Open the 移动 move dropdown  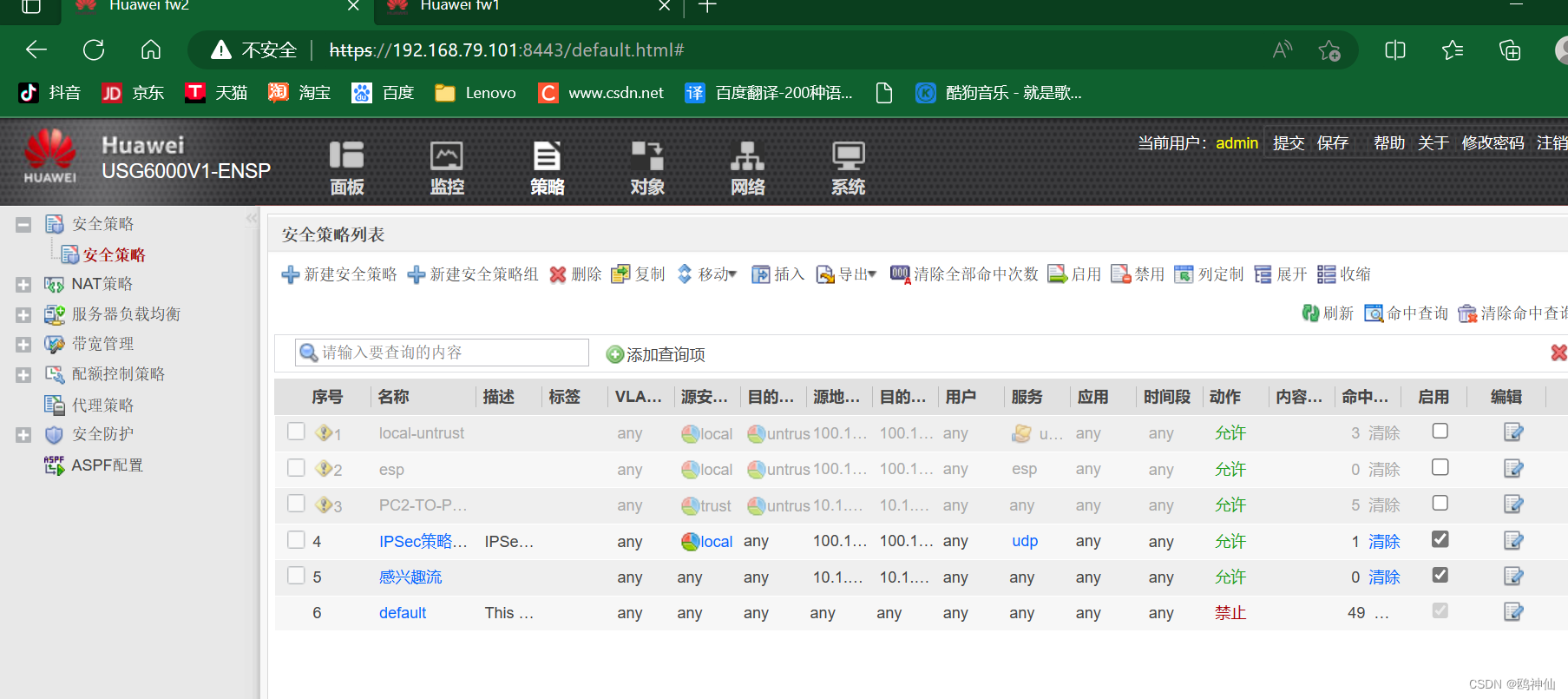706,274
